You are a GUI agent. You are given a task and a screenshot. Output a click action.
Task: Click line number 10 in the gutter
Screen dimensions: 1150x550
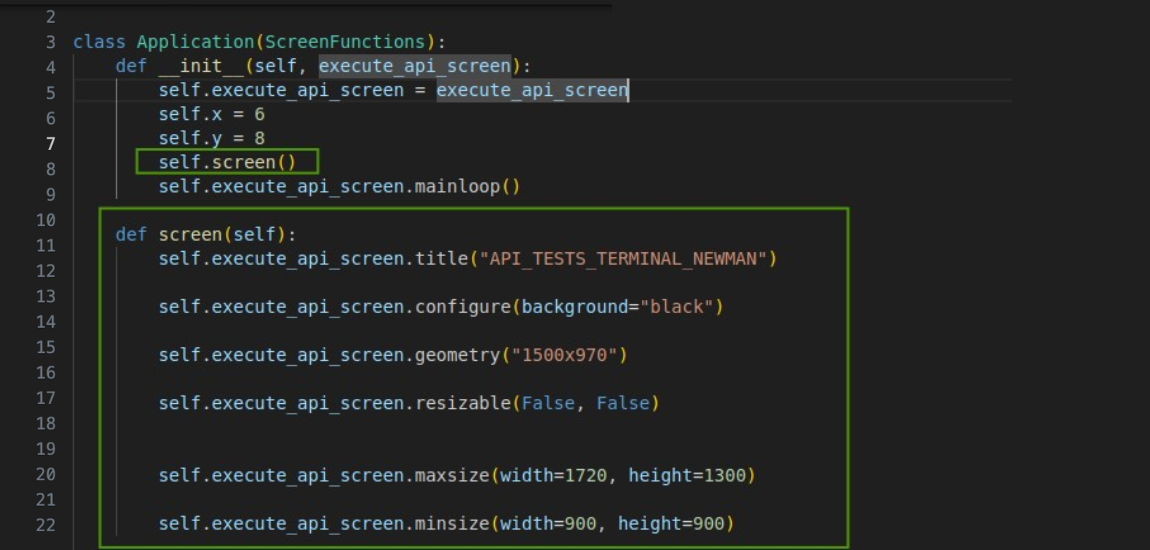point(45,220)
